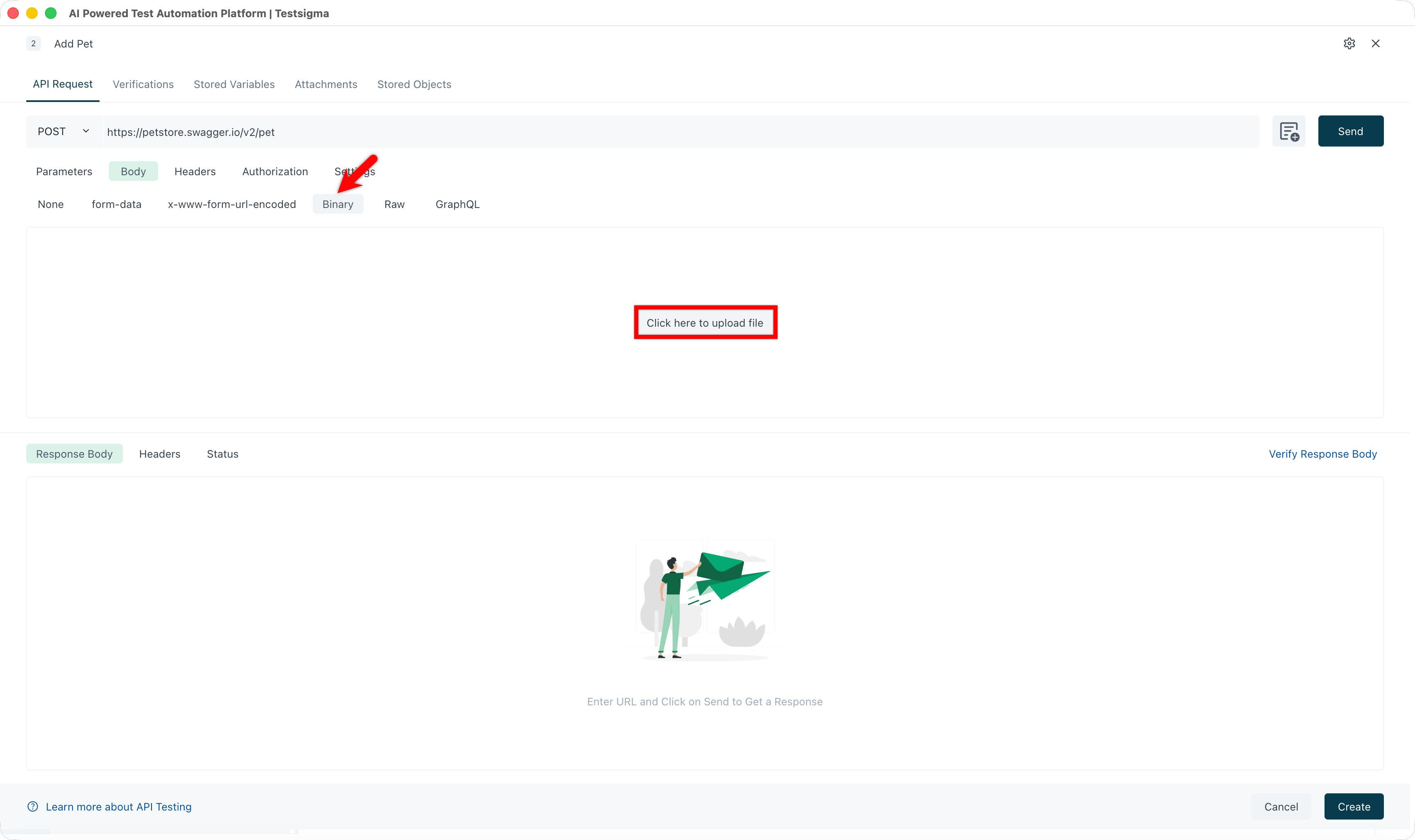This screenshot has height=840, width=1415.
Task: Click Verify Response Body link
Action: (x=1322, y=454)
